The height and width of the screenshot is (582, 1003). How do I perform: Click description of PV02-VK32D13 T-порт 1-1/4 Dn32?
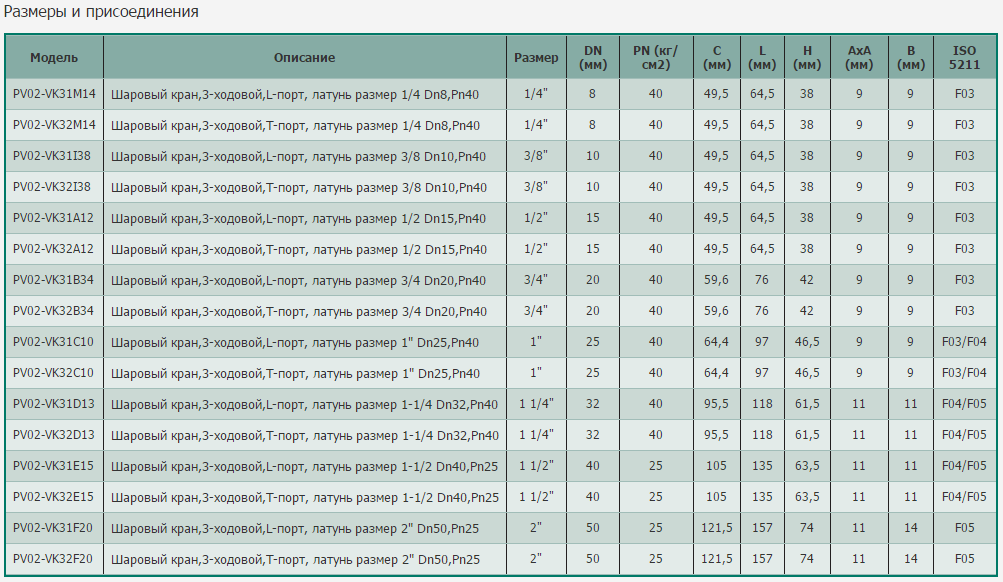tap(304, 435)
